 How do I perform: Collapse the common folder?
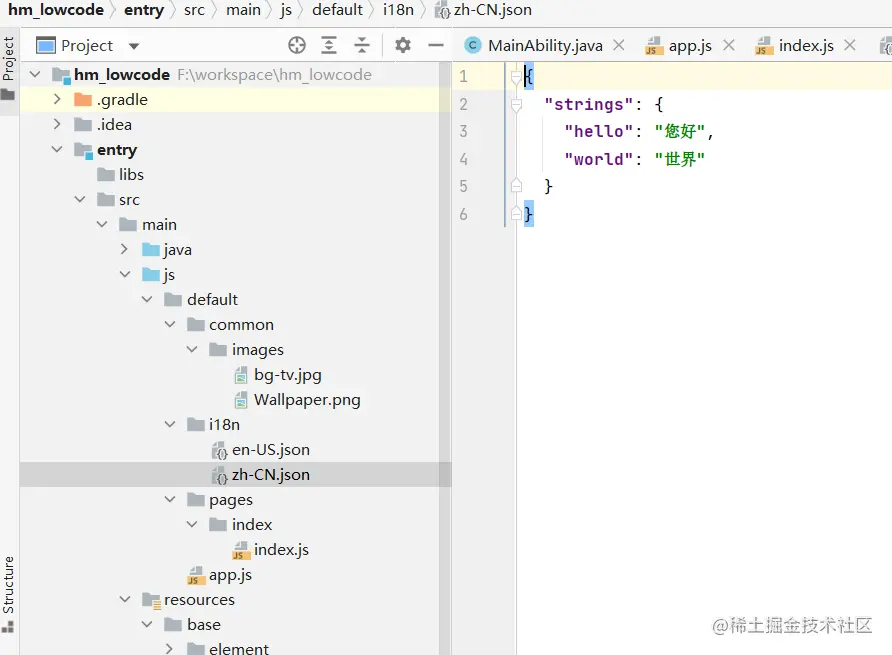(x=170, y=324)
